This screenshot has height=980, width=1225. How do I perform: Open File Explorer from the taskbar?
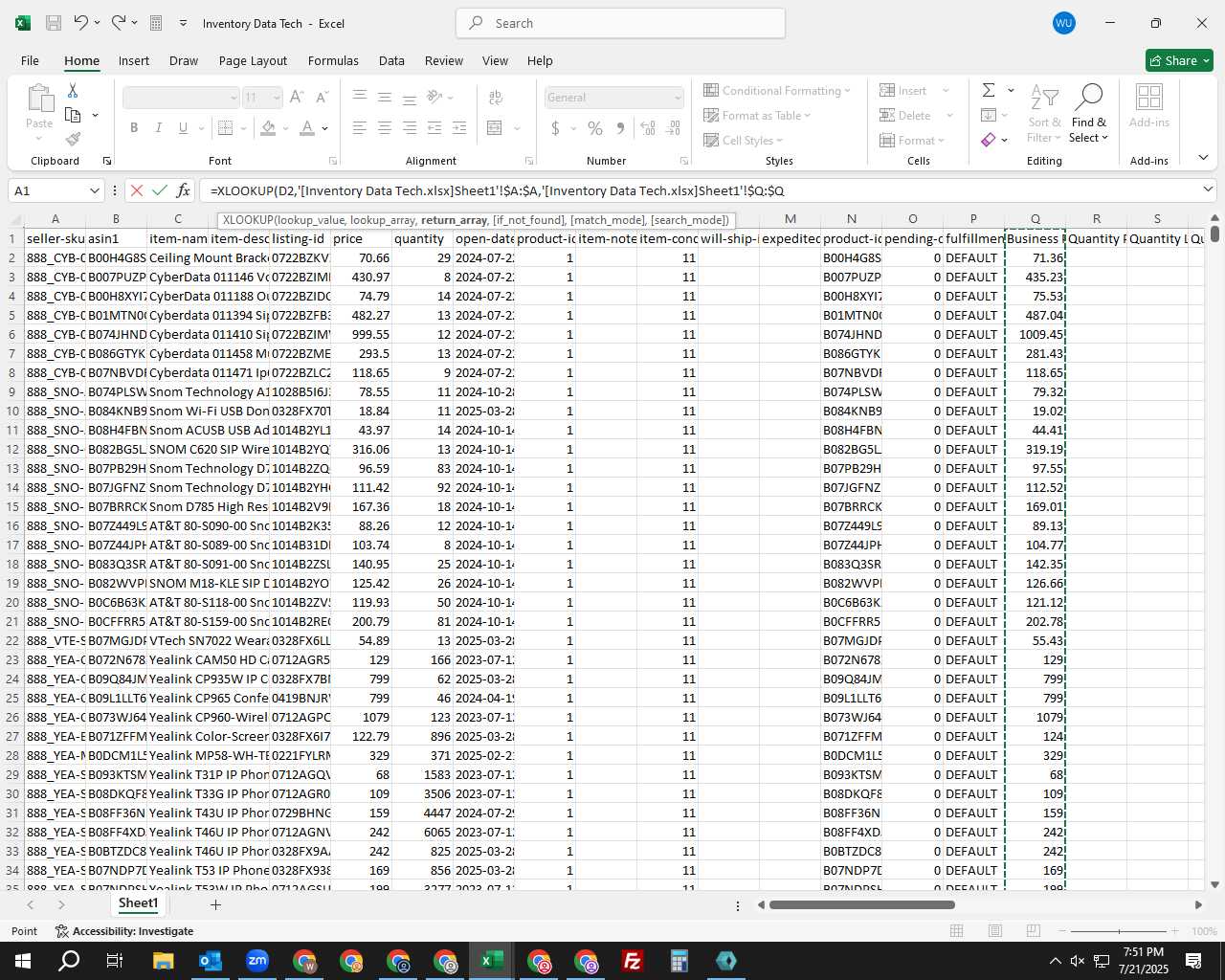[163, 961]
